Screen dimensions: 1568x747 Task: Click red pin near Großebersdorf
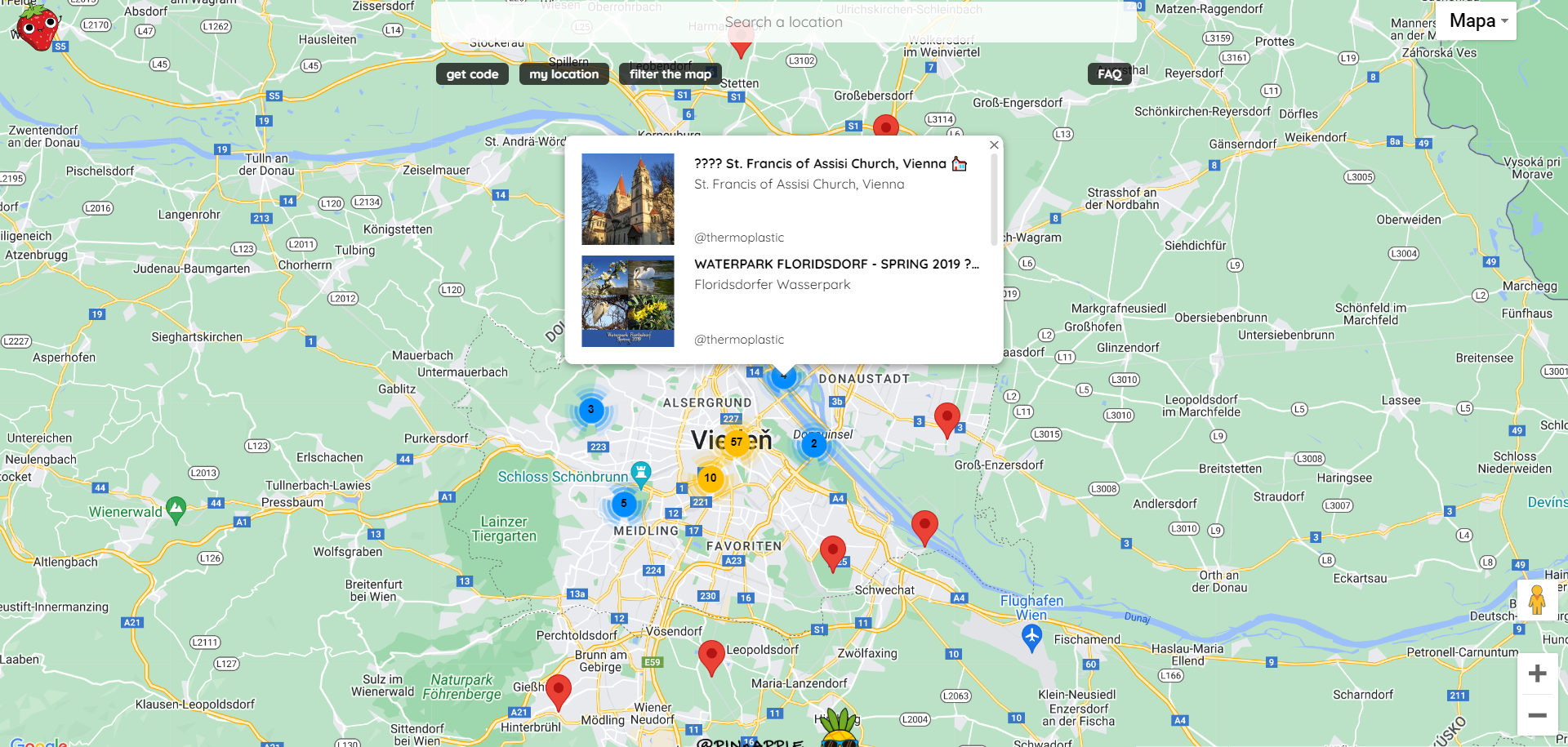pyautogui.click(x=886, y=126)
